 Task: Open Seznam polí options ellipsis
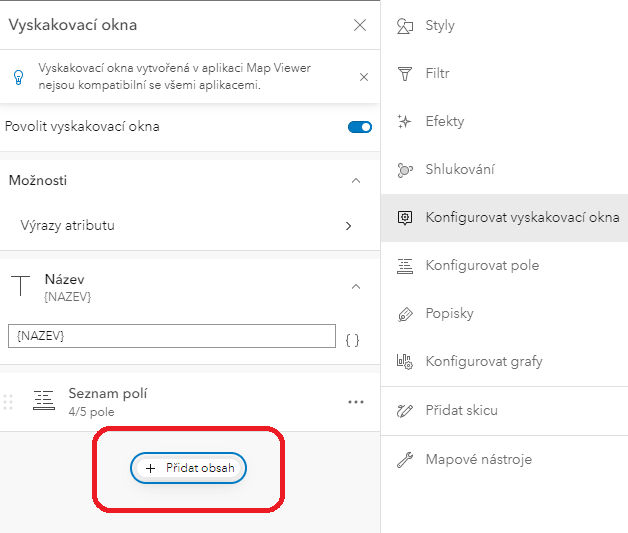356,402
